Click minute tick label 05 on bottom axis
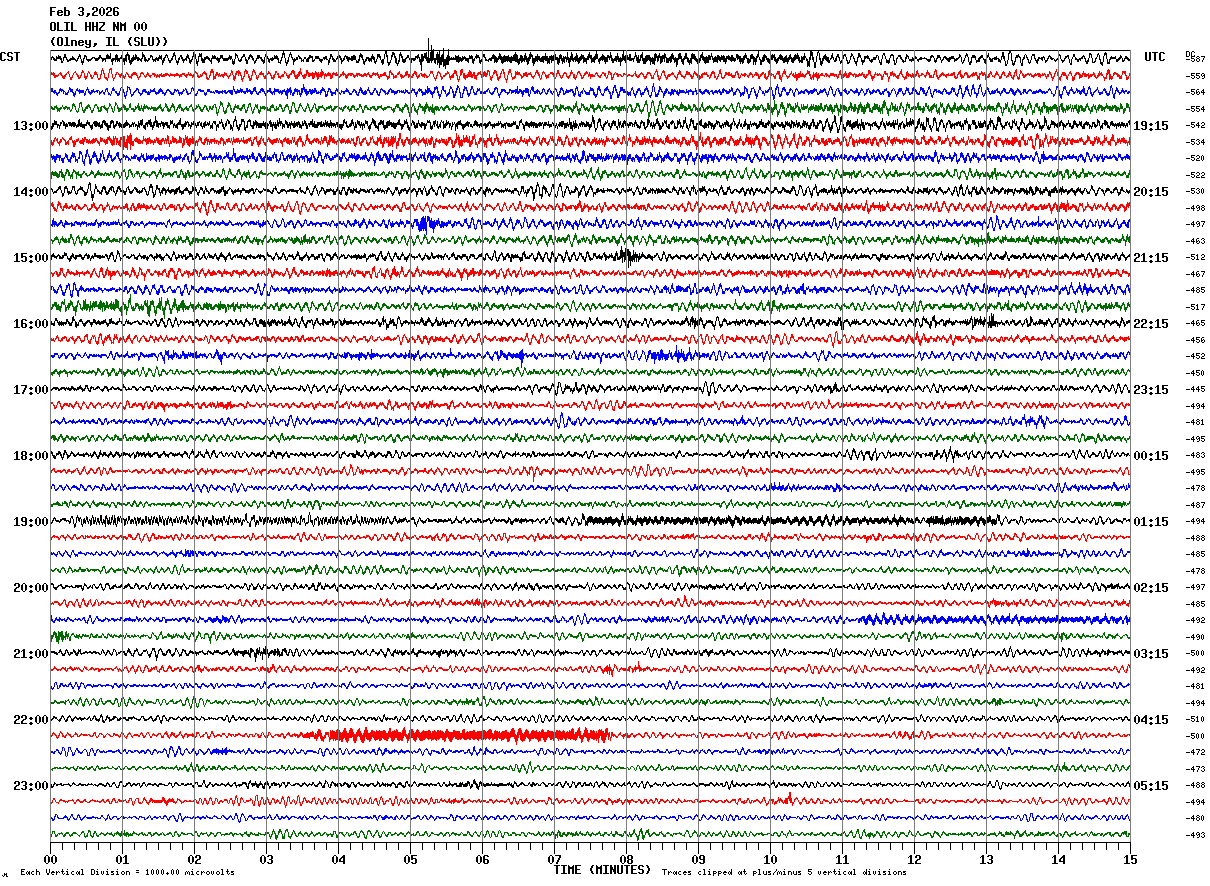 coord(410,859)
